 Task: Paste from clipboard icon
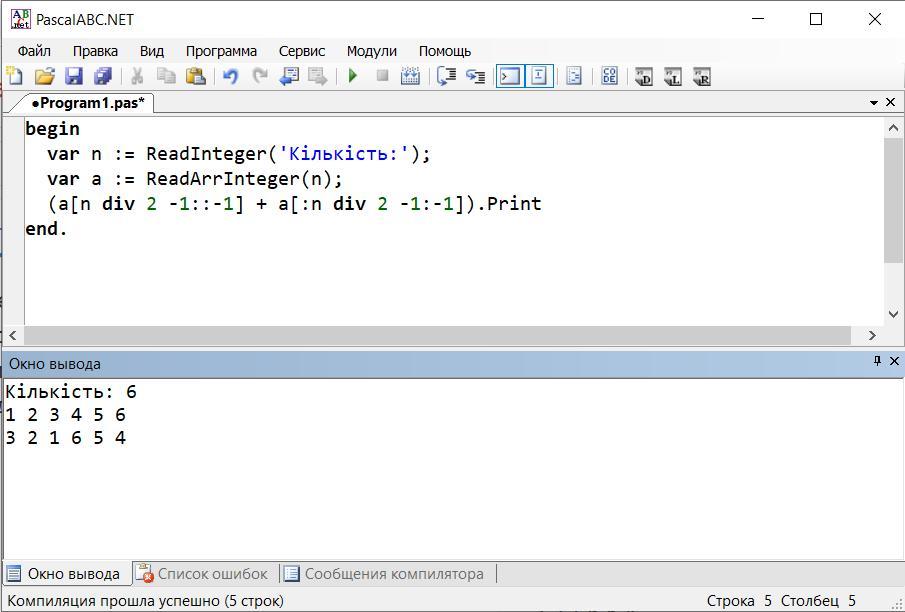(x=196, y=76)
